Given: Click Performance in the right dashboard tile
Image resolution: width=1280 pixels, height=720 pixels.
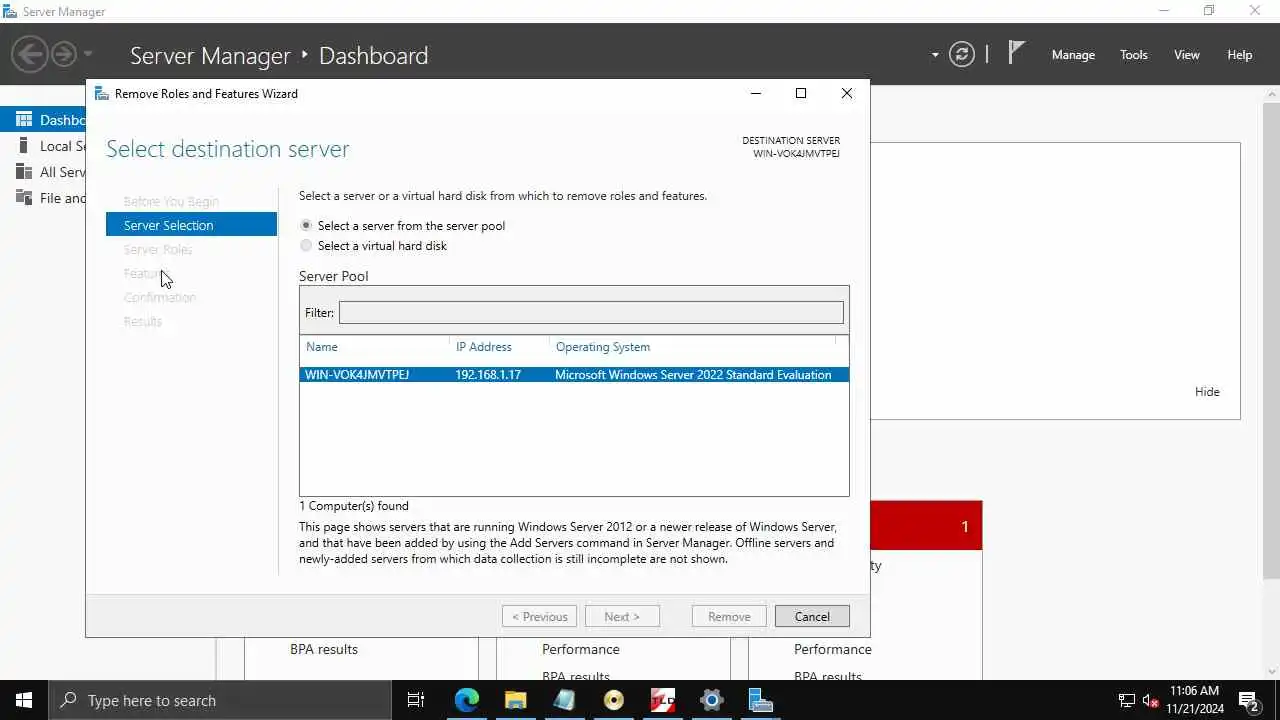Looking at the screenshot, I should pos(833,649).
